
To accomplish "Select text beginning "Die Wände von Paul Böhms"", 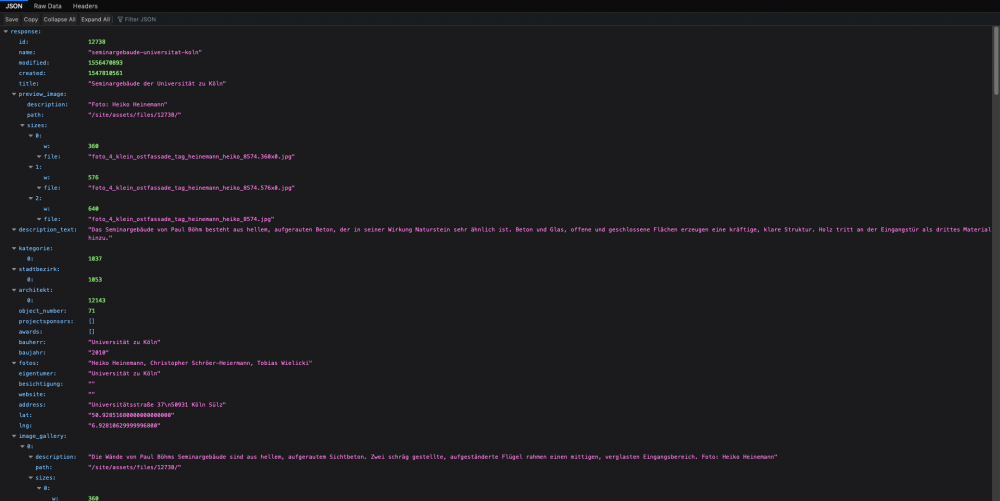I will tap(432, 456).
